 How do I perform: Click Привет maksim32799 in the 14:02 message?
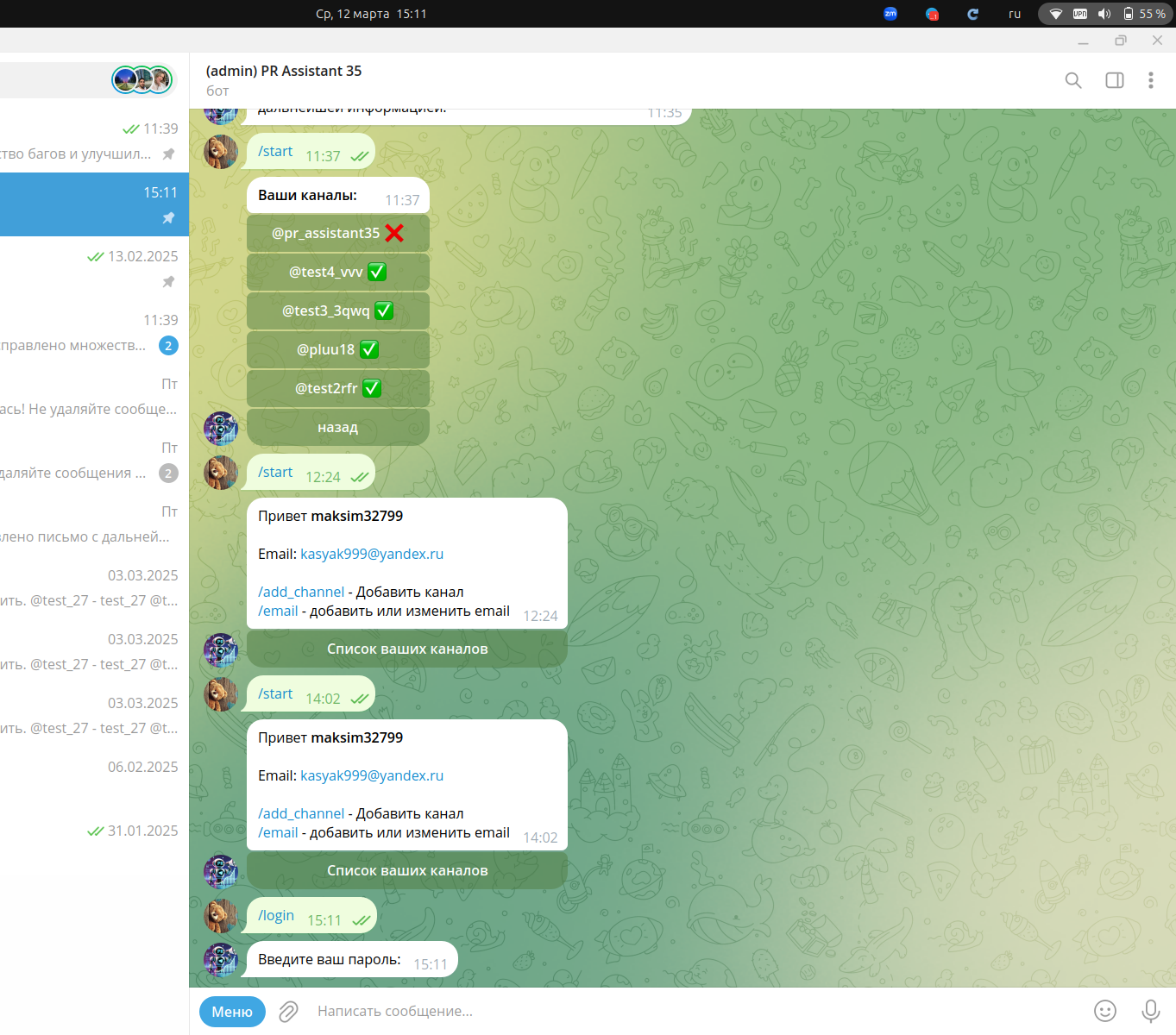pos(330,737)
